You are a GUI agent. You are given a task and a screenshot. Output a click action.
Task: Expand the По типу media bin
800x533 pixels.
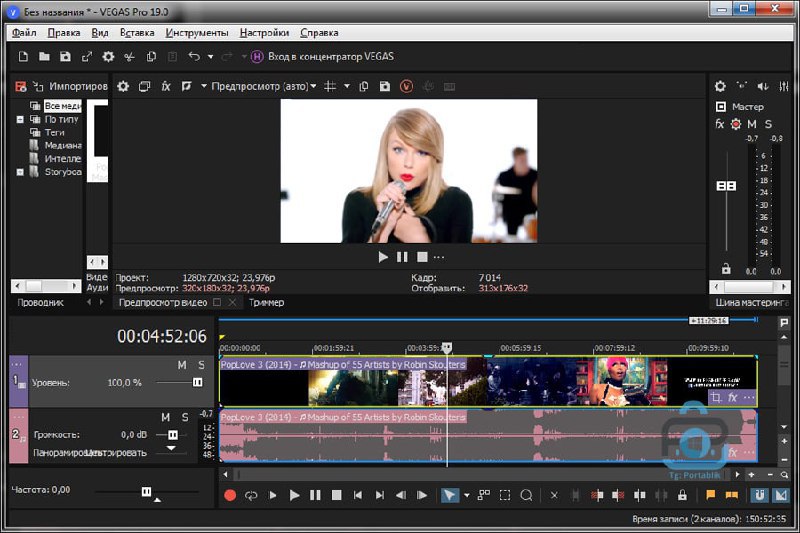pos(20,119)
